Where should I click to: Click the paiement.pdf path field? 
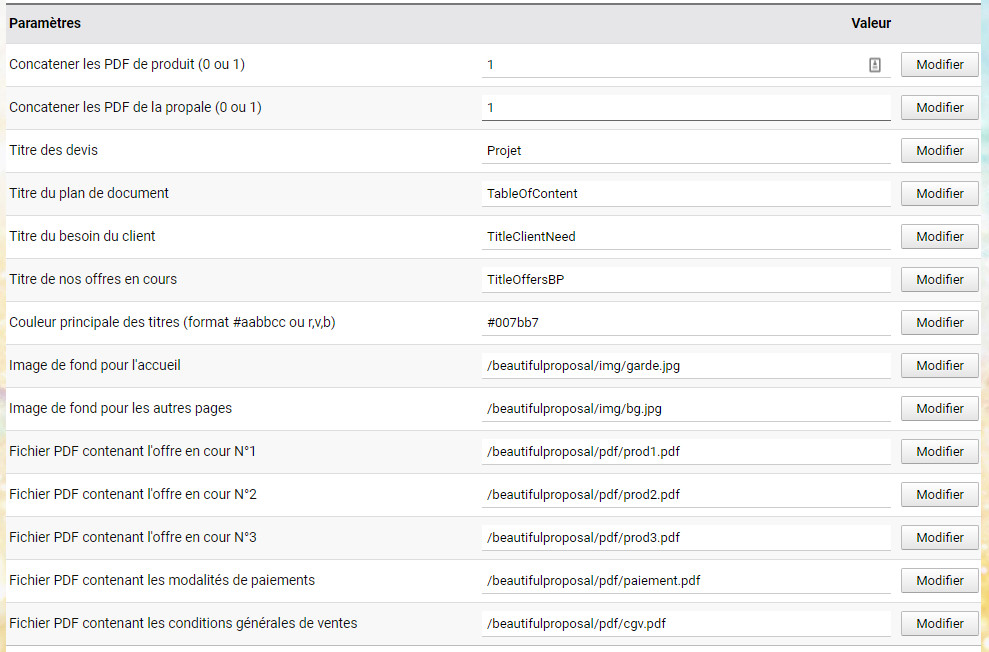pos(686,580)
